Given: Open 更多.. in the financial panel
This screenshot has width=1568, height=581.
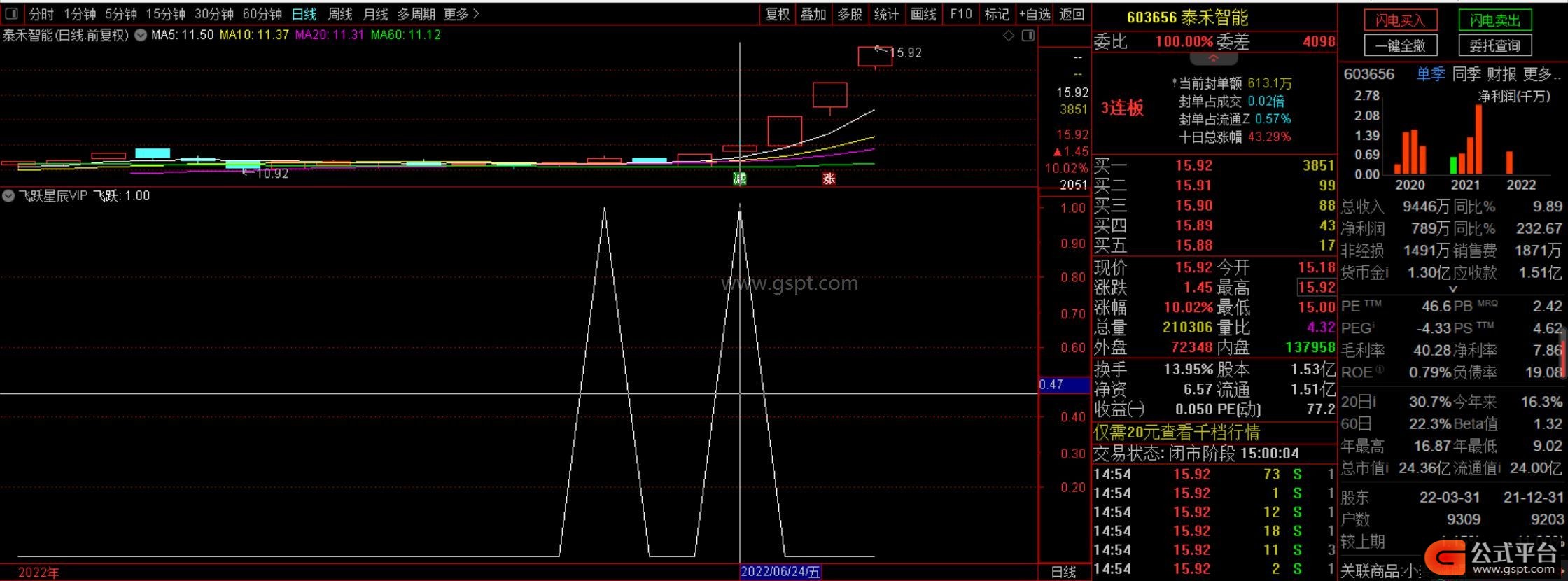Looking at the screenshot, I should point(1542,74).
